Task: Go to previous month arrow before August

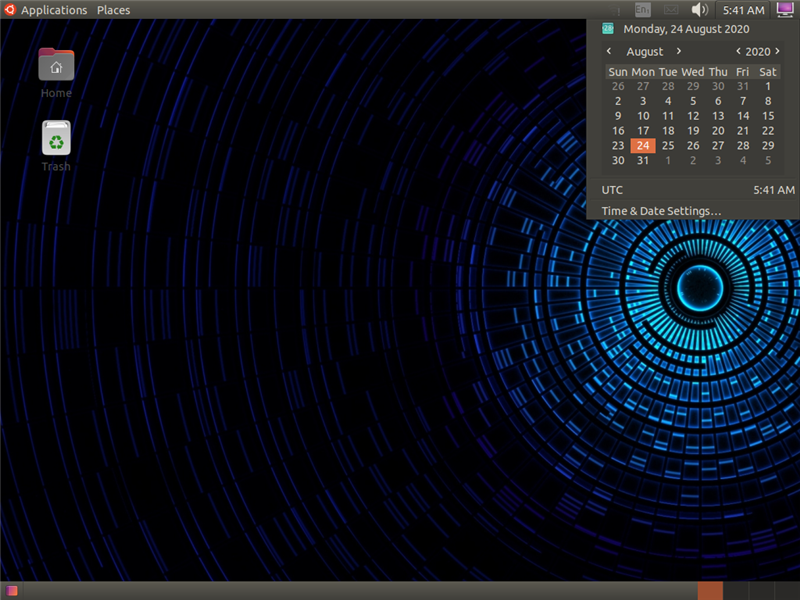Action: point(609,51)
